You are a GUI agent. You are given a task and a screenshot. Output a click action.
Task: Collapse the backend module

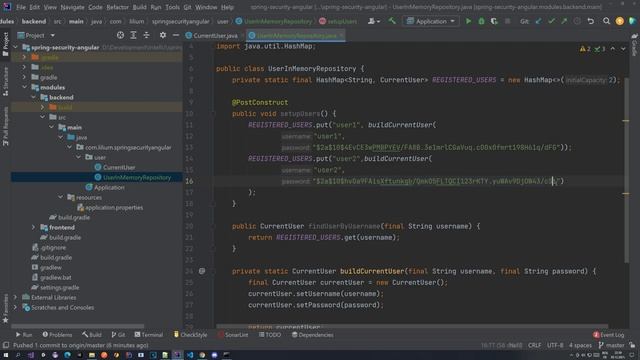pyautogui.click(x=33, y=97)
